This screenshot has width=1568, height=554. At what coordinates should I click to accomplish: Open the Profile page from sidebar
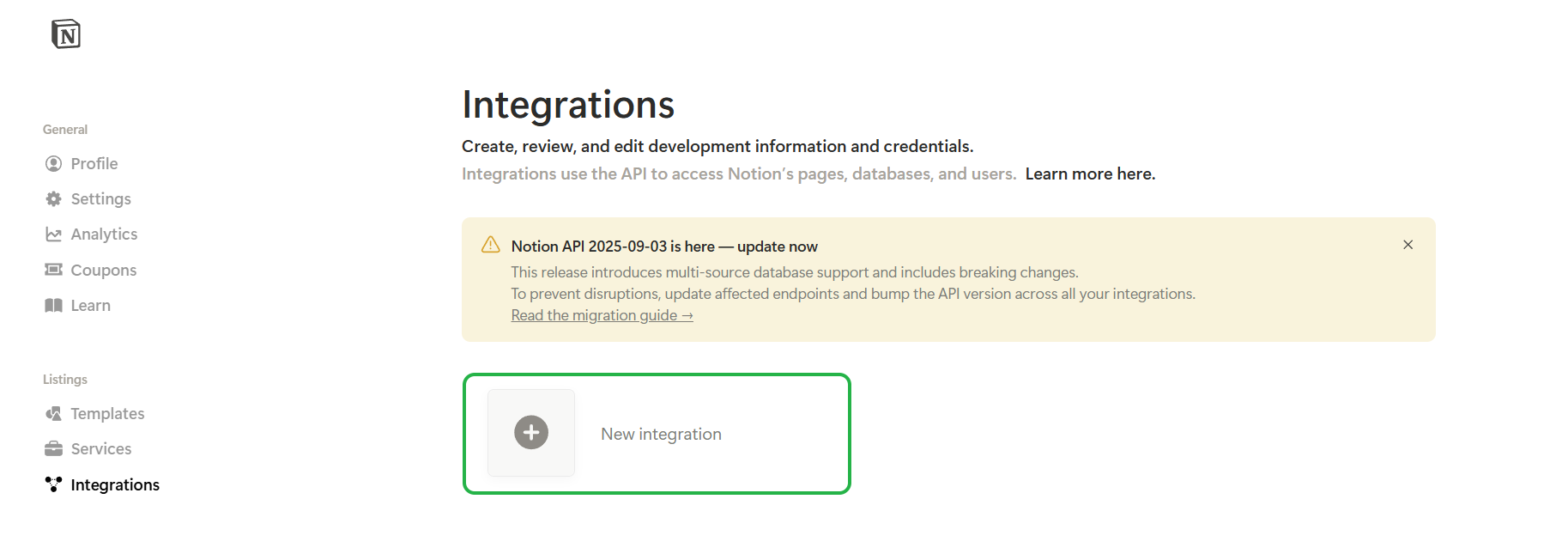click(x=94, y=163)
